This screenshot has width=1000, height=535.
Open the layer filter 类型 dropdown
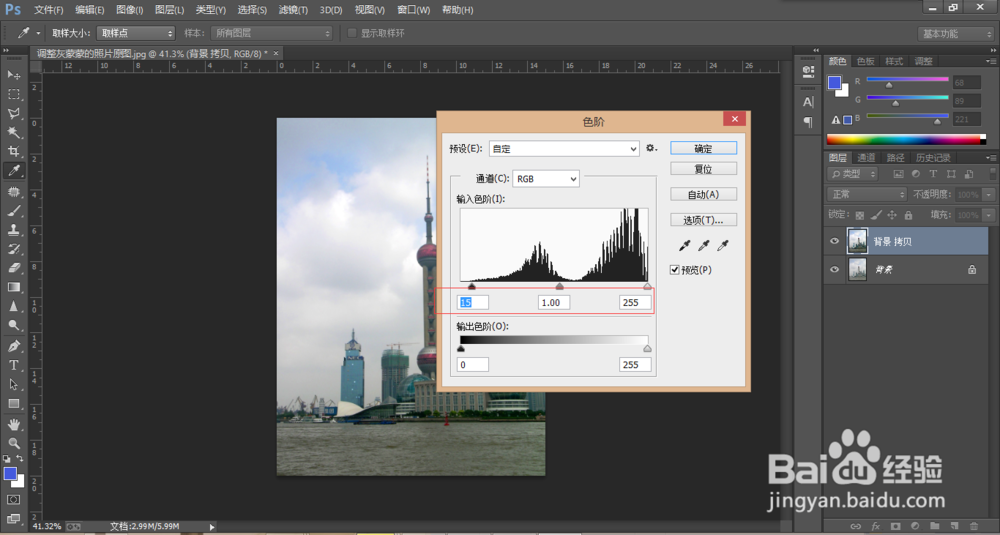click(852, 173)
